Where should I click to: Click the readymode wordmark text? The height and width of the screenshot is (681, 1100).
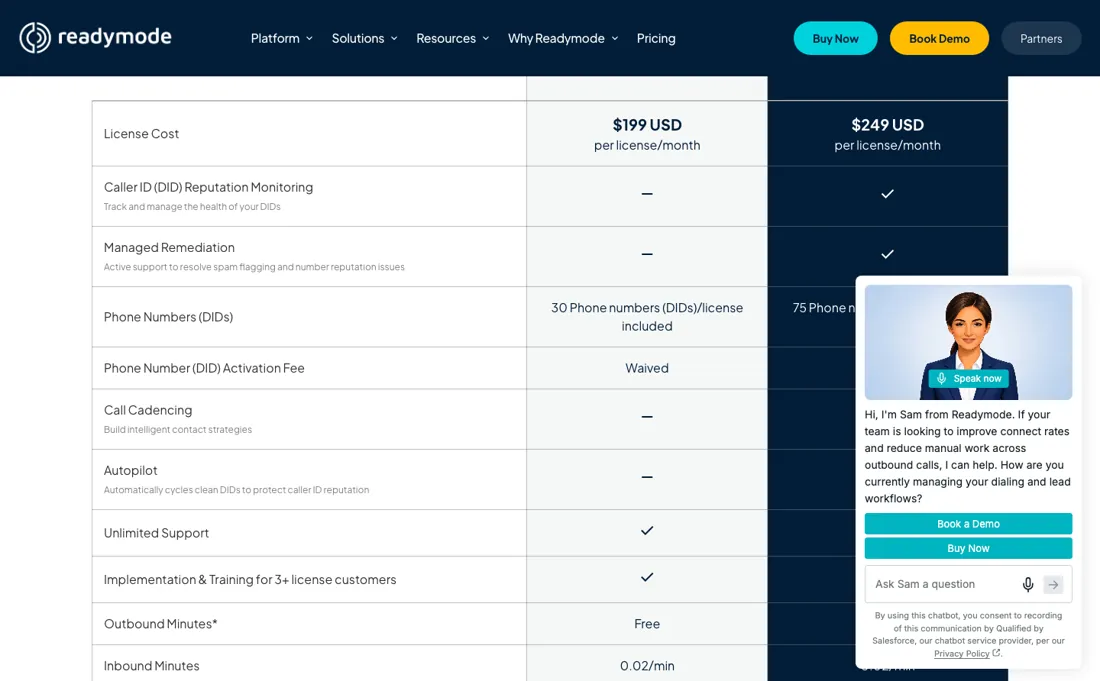pos(114,36)
